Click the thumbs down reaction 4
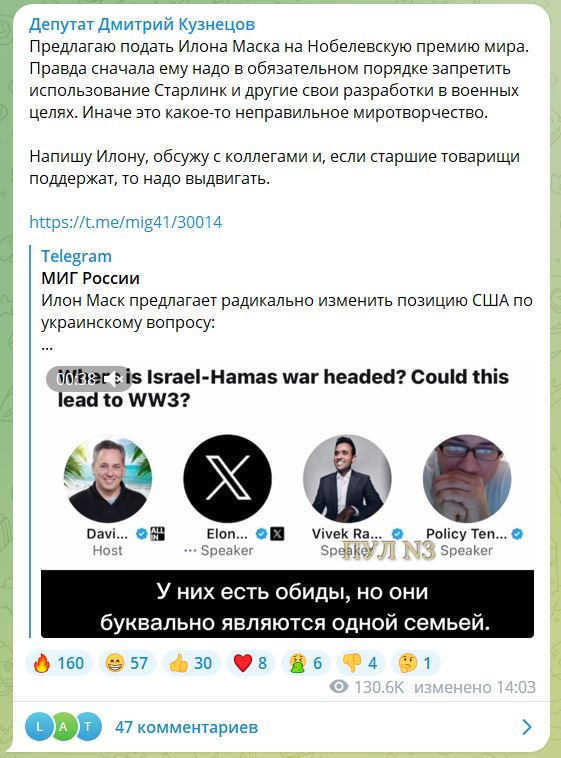This screenshot has width=561, height=758. click(x=360, y=663)
